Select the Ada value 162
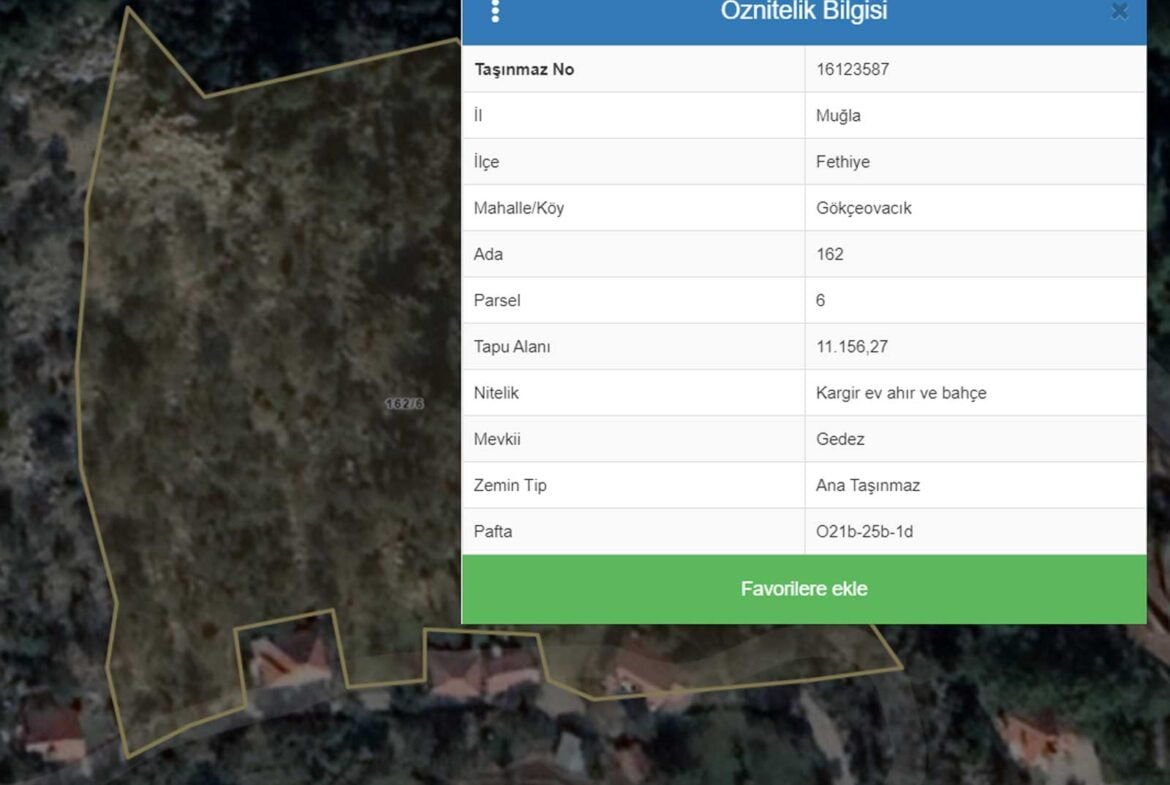The image size is (1170, 785). [x=830, y=254]
